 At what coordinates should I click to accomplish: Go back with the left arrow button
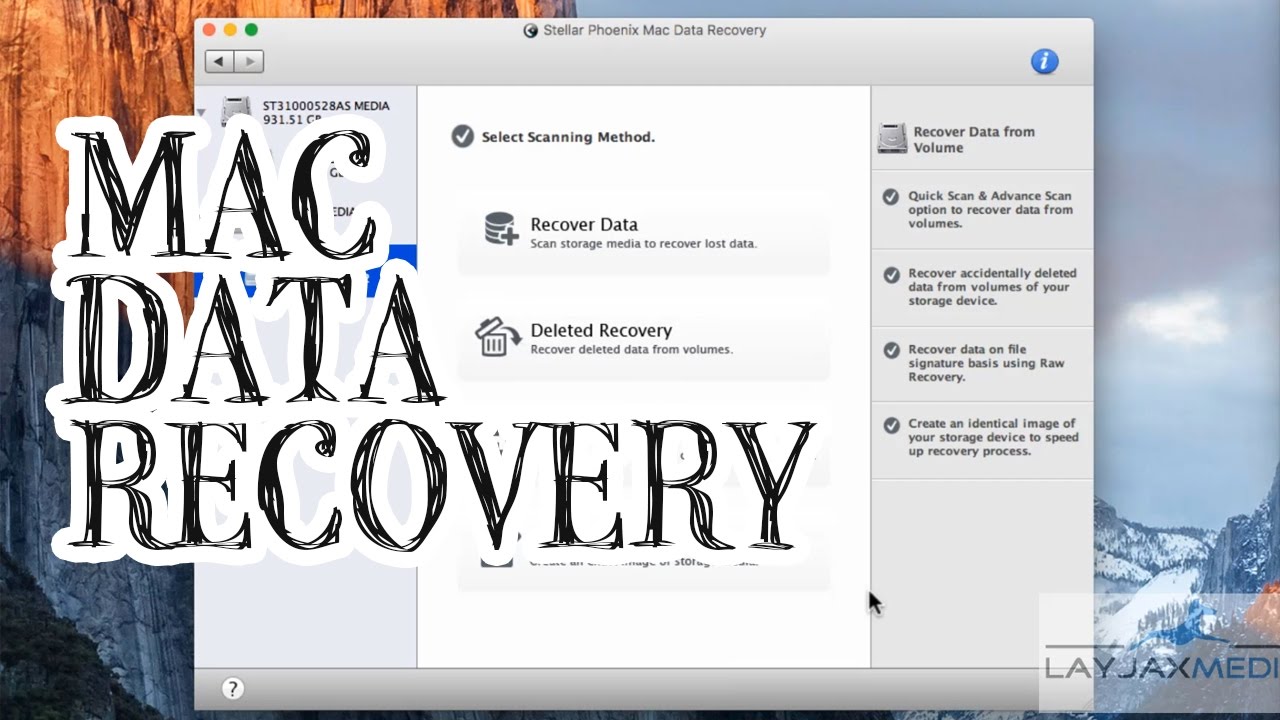coord(219,61)
